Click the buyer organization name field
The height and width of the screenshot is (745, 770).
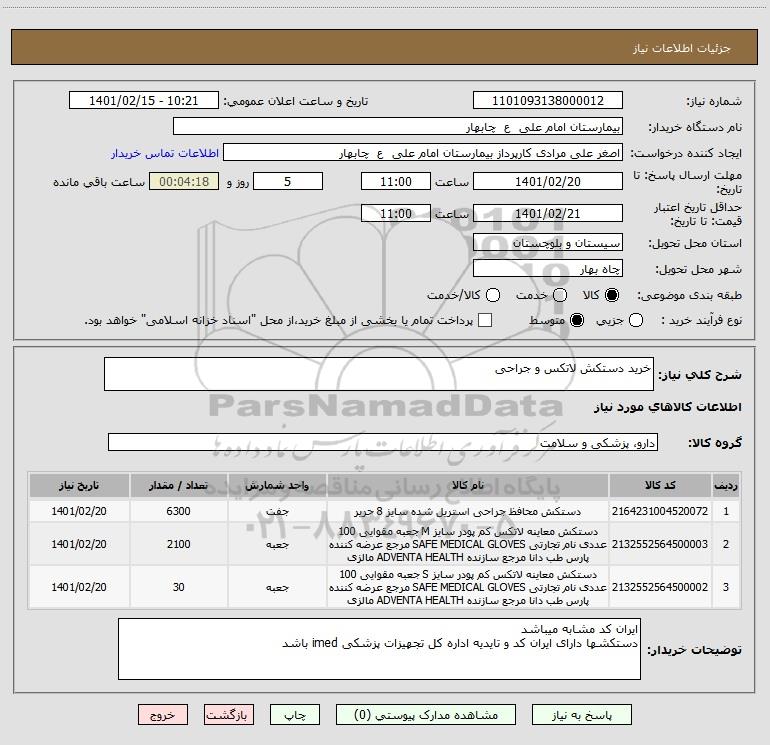click(x=398, y=126)
